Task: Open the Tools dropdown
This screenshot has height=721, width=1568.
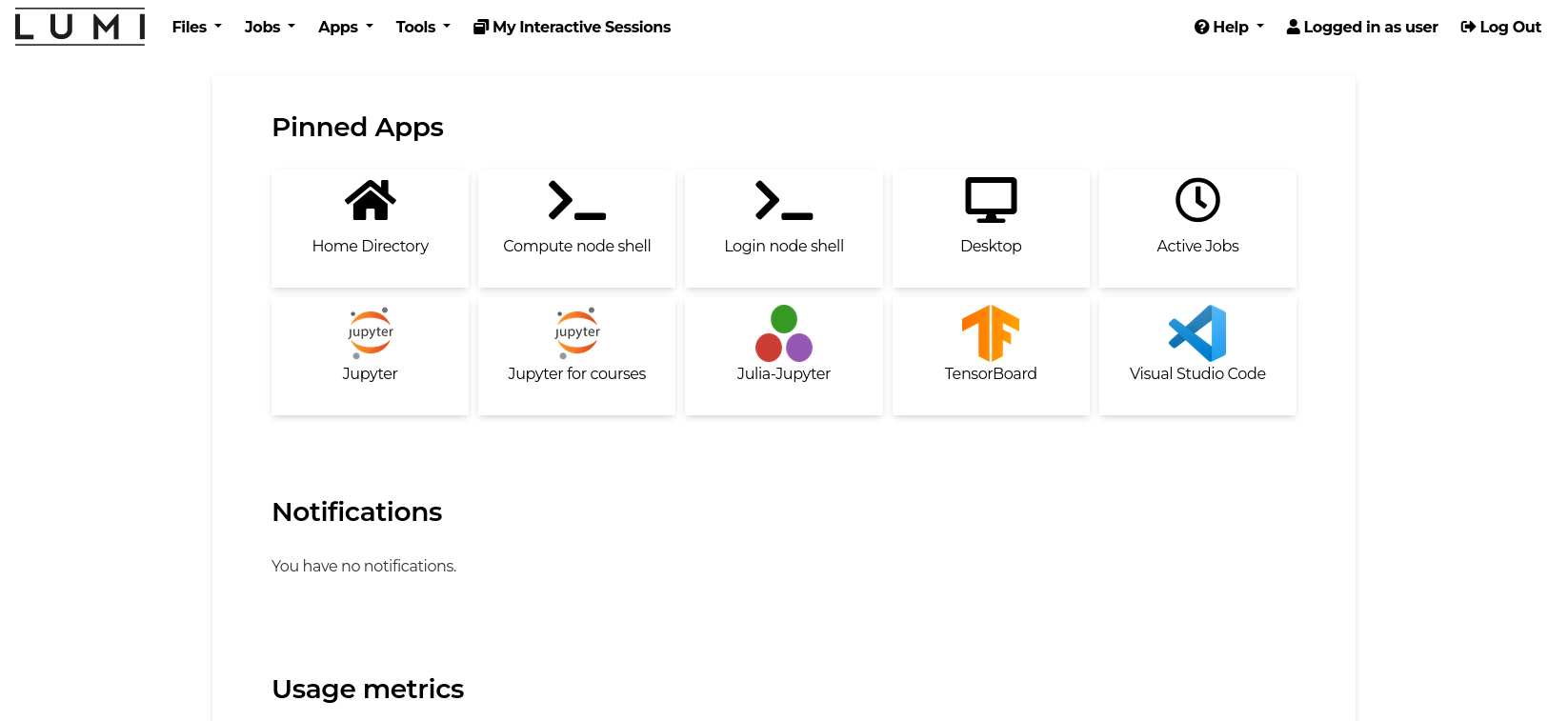Action: pyautogui.click(x=422, y=27)
